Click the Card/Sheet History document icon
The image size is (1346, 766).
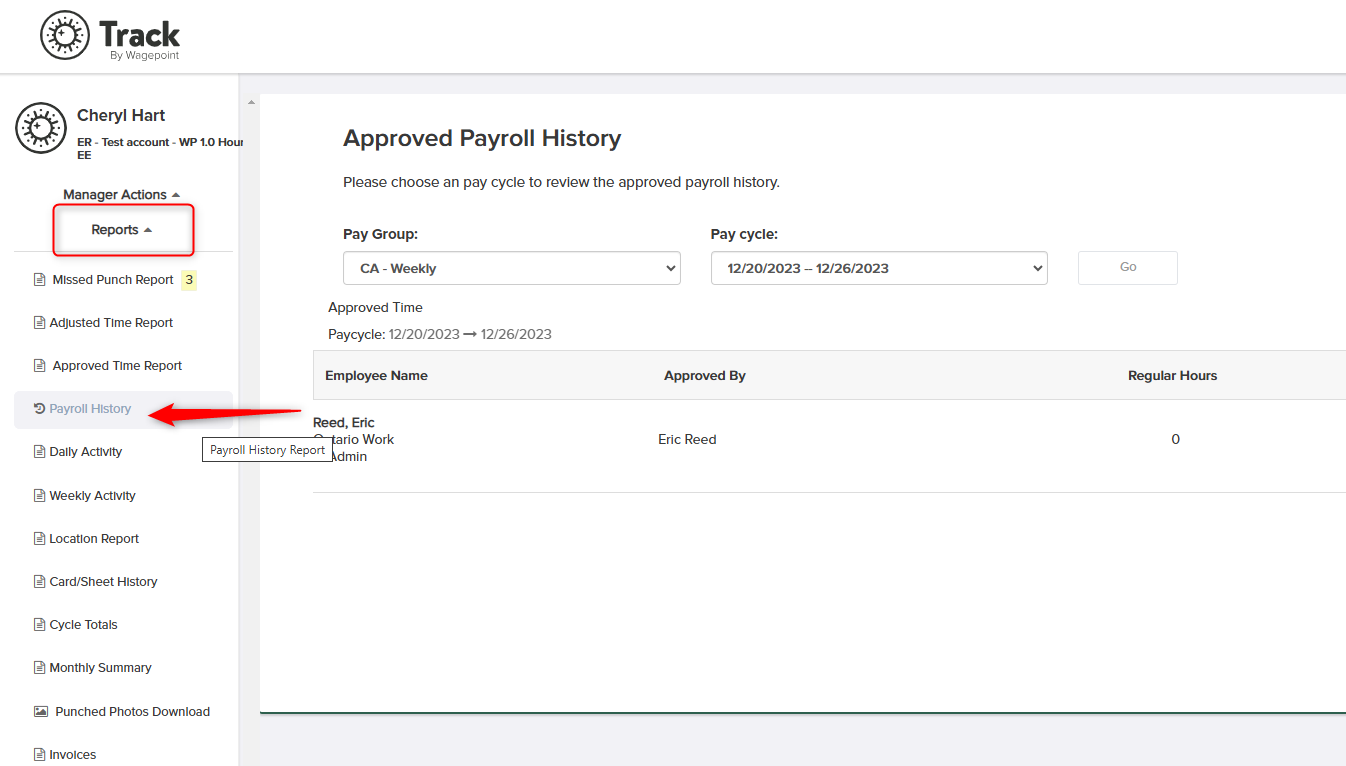click(40, 582)
